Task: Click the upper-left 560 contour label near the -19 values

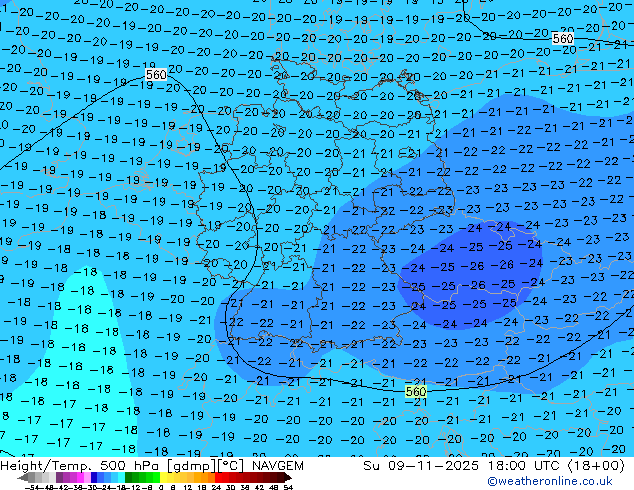Action: [x=156, y=75]
